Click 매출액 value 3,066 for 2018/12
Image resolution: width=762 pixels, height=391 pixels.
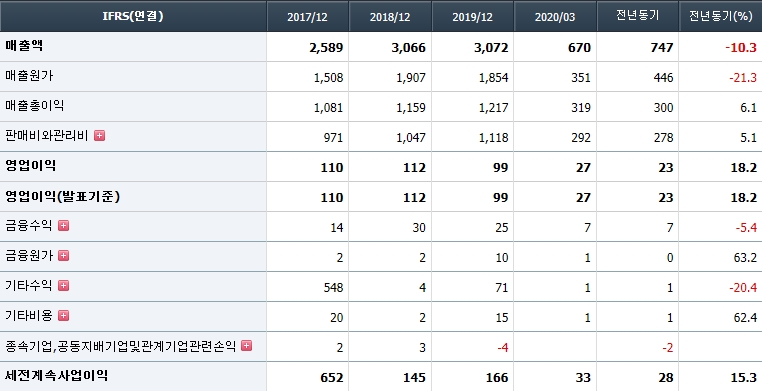(408, 48)
